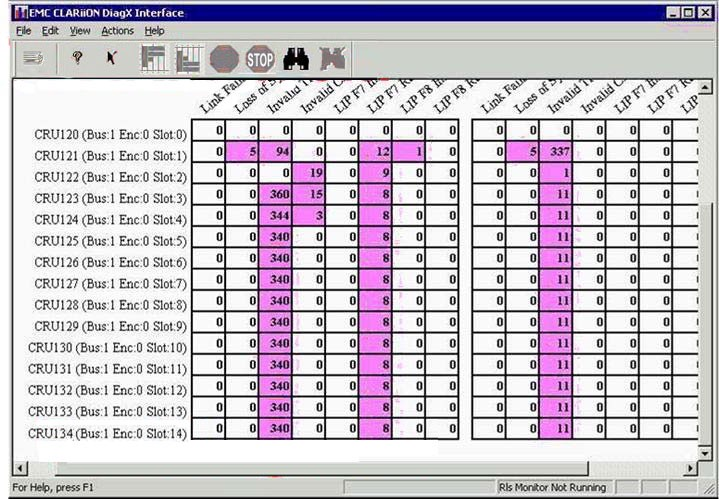This screenshot has height=499, width=719.
Task: Open the View menu
Action: click(80, 31)
